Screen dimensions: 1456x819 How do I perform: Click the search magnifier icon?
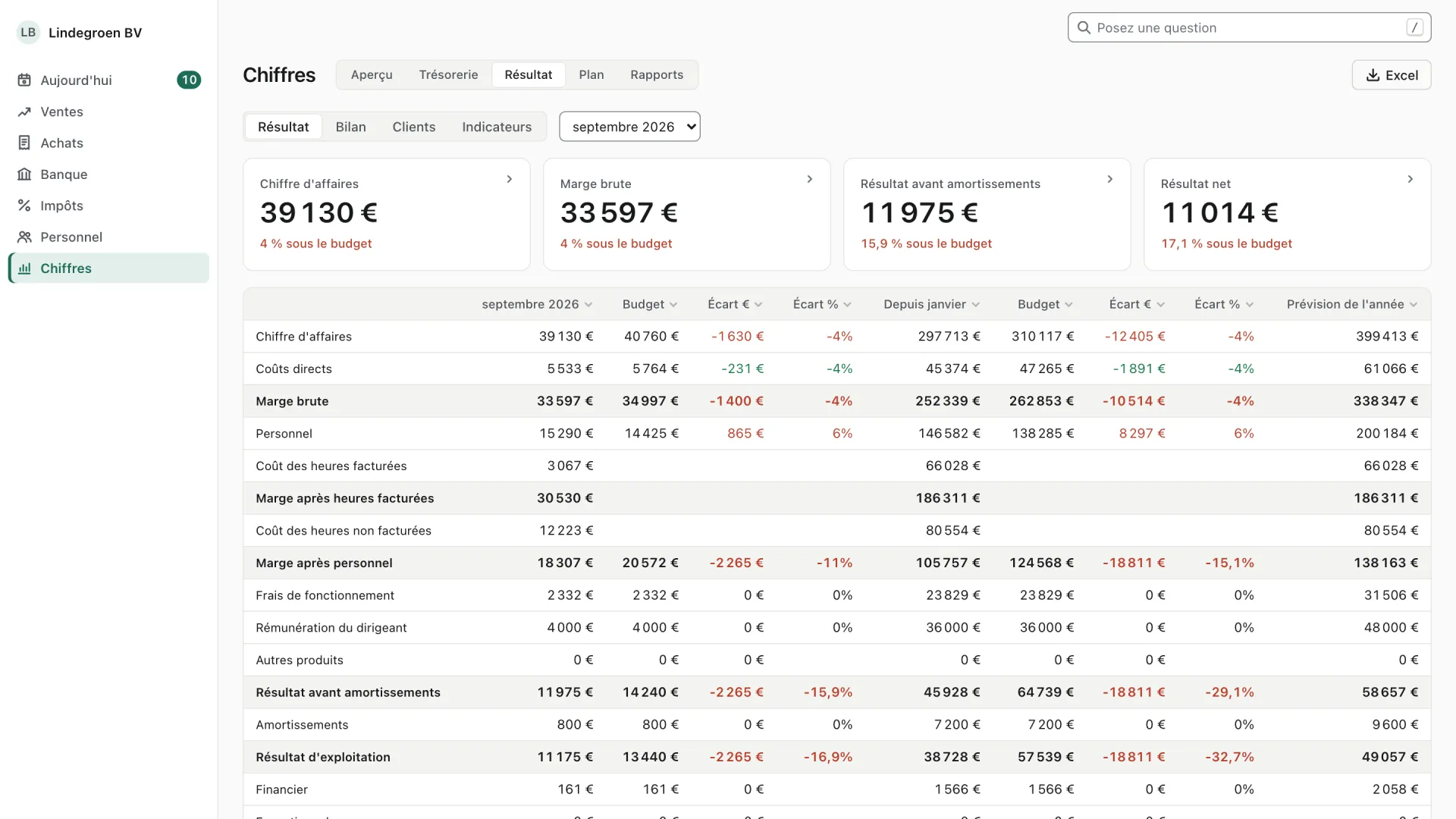[1084, 28]
